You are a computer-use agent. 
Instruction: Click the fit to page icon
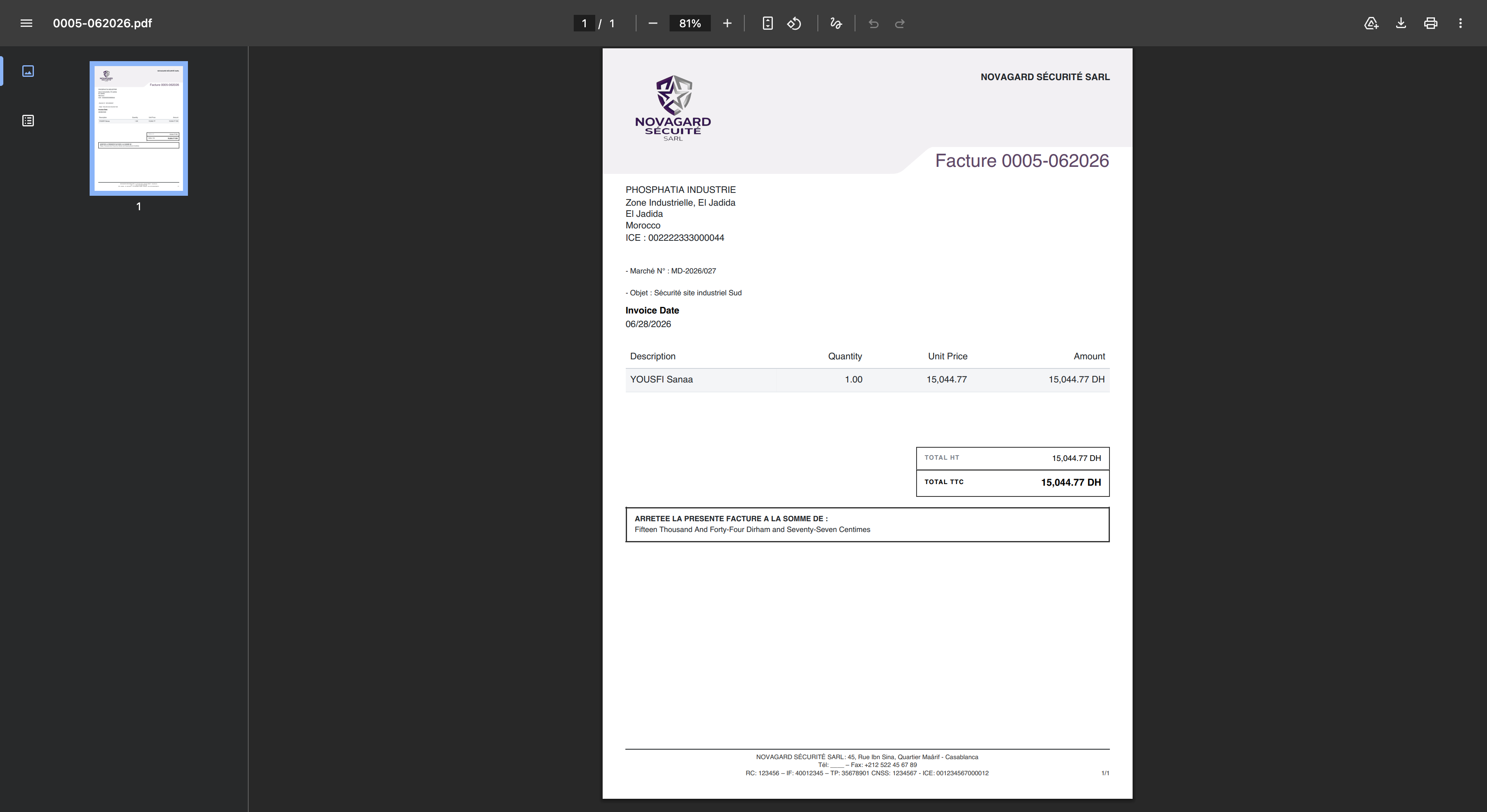point(767,23)
